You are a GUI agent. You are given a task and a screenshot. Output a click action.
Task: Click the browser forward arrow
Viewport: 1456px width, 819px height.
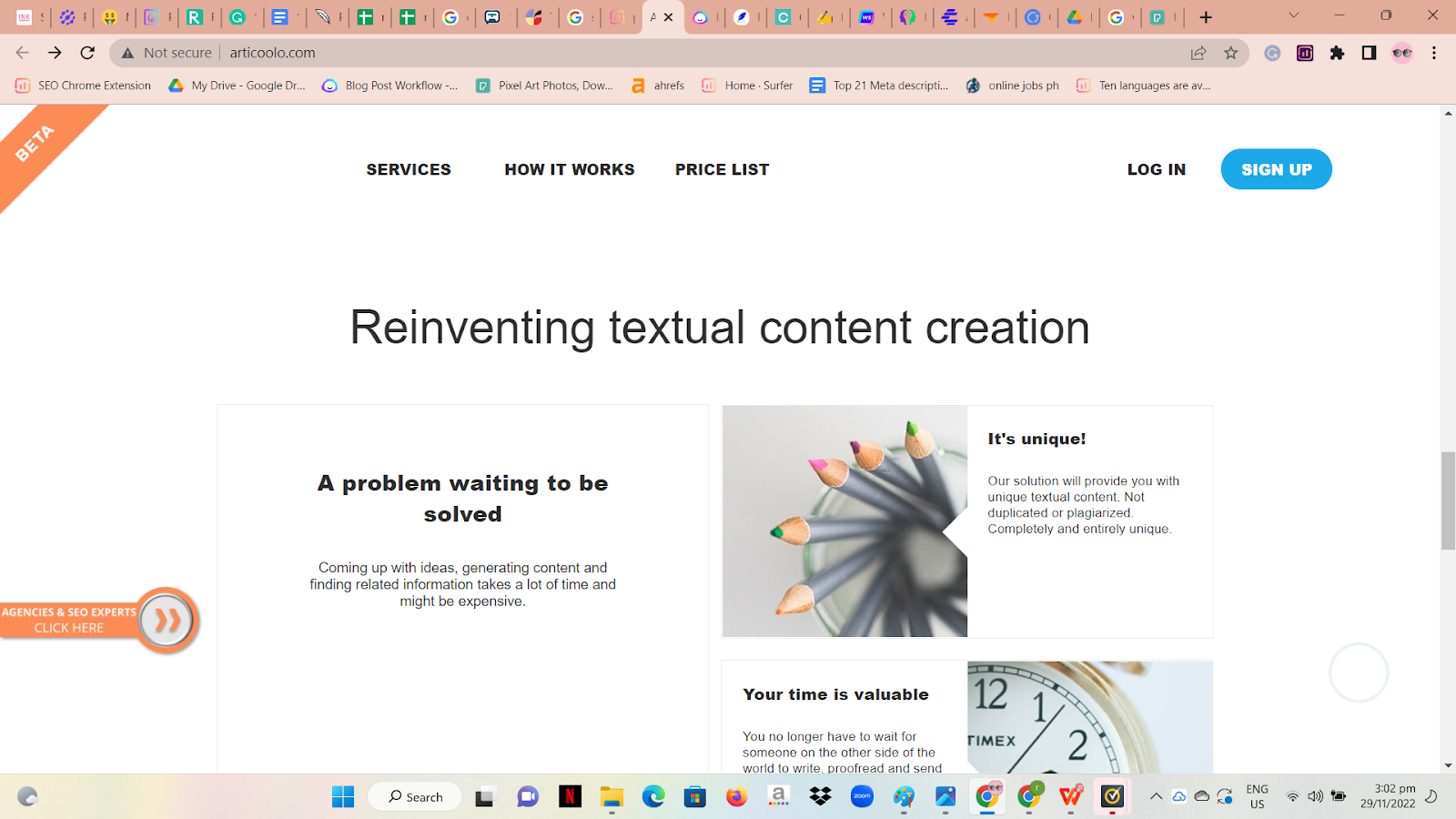tap(55, 53)
